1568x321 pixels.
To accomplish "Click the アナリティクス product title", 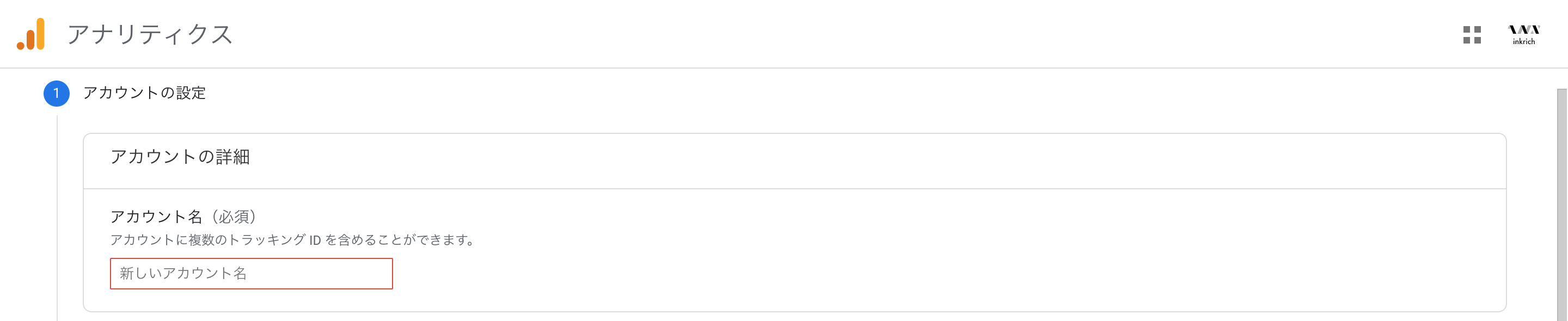I will [150, 34].
